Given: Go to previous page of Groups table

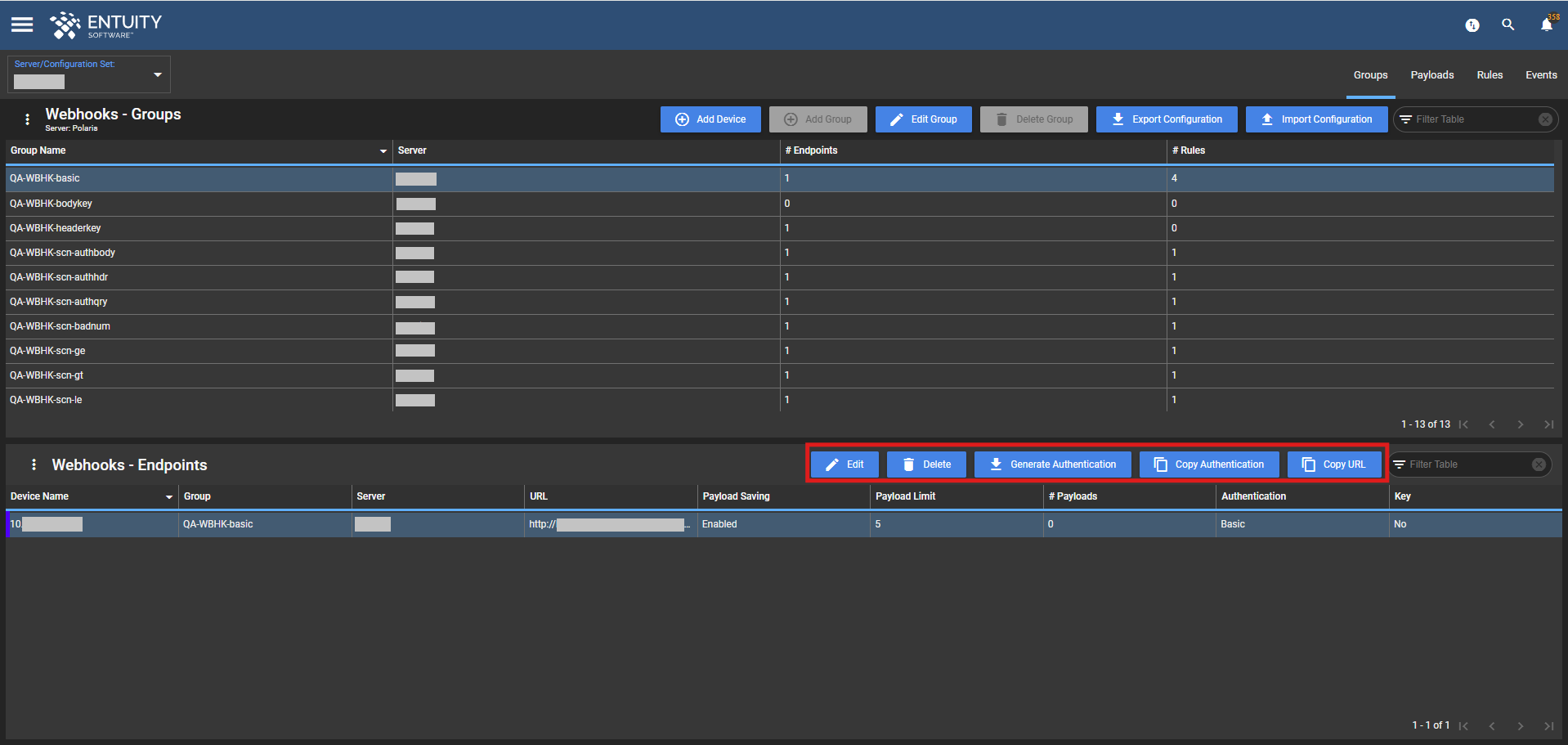Looking at the screenshot, I should [1492, 424].
